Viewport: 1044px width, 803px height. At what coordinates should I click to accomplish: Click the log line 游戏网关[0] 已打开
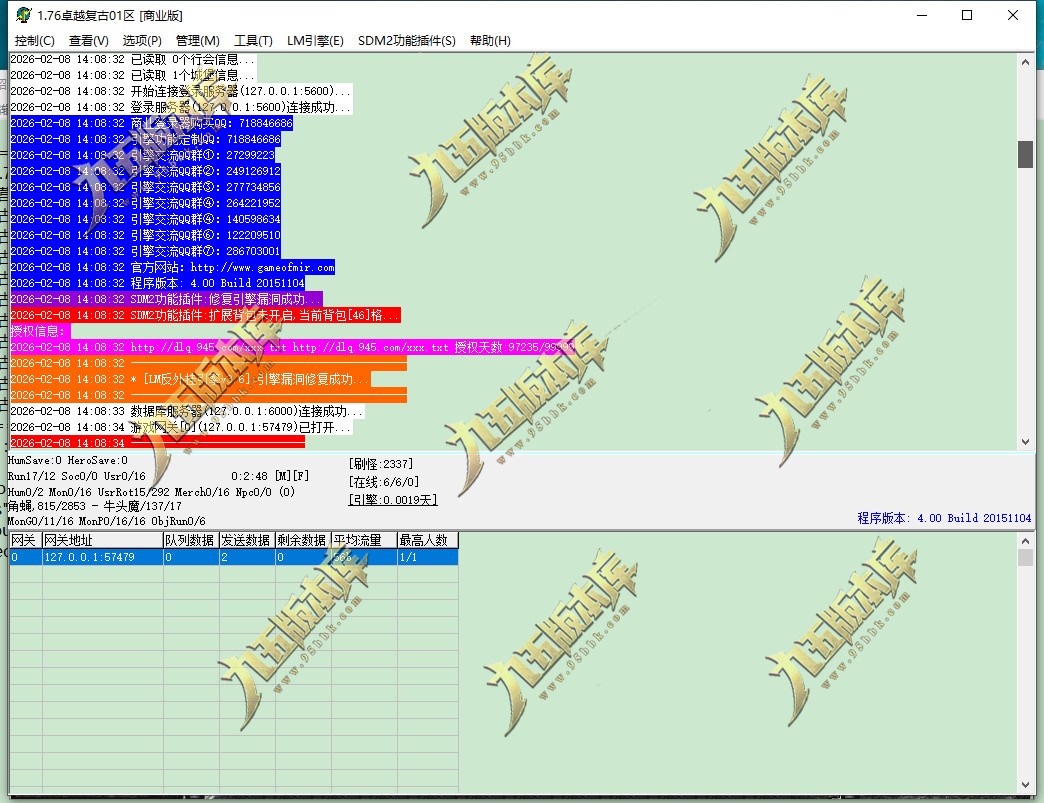[x=181, y=427]
